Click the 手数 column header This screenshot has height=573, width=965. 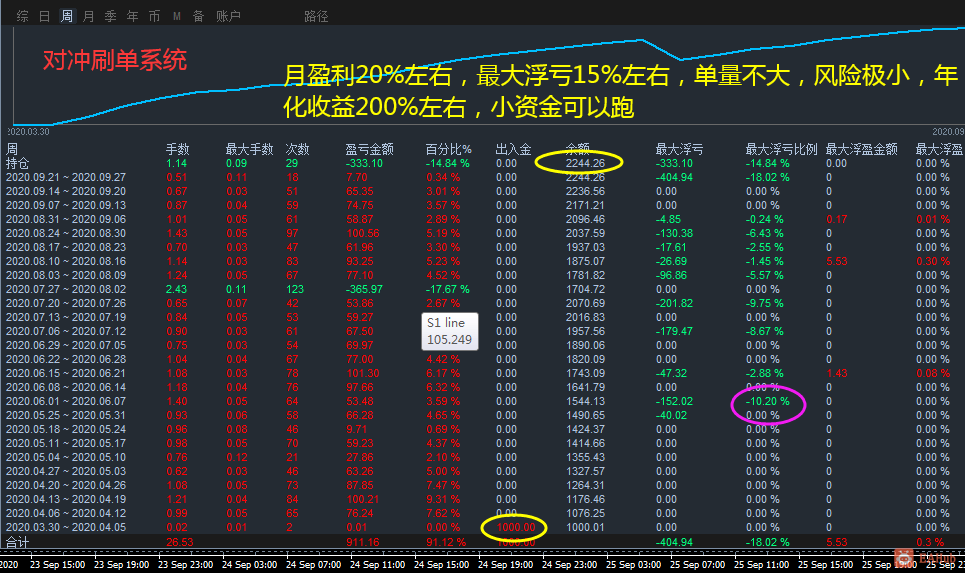pos(178,149)
